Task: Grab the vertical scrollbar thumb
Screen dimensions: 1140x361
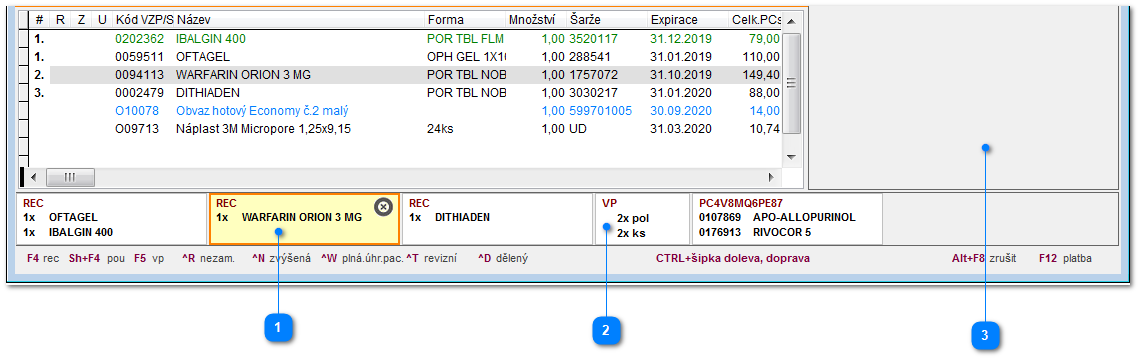Action: [792, 84]
